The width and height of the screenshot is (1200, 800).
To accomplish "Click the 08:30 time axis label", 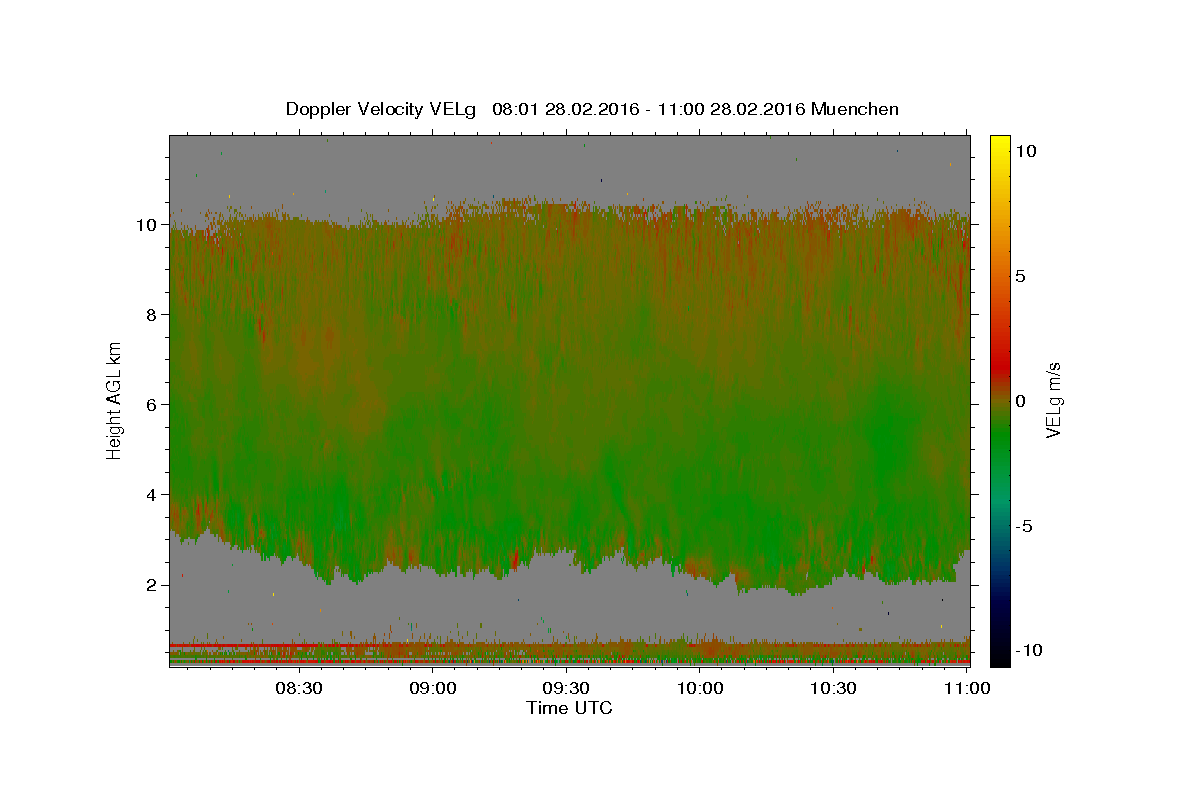I will (299, 688).
